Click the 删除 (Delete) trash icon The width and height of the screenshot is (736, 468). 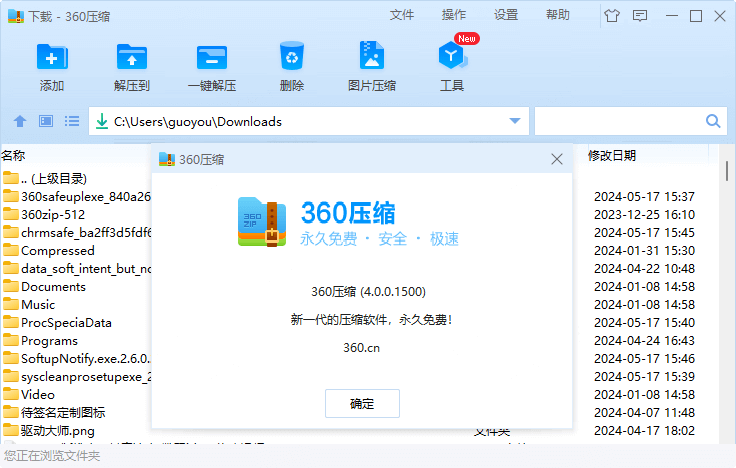pyautogui.click(x=292, y=66)
